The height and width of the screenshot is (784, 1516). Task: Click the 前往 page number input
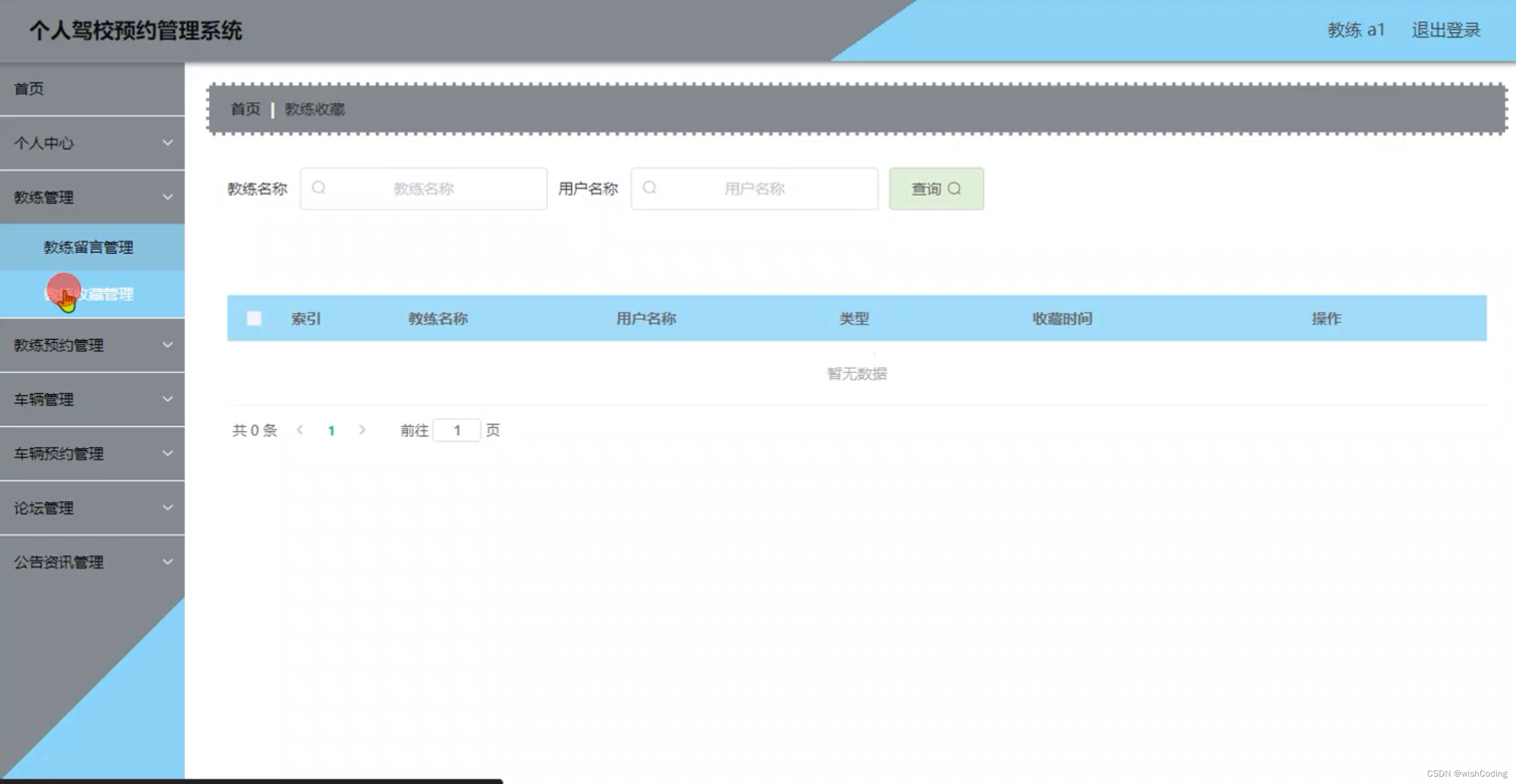point(457,430)
